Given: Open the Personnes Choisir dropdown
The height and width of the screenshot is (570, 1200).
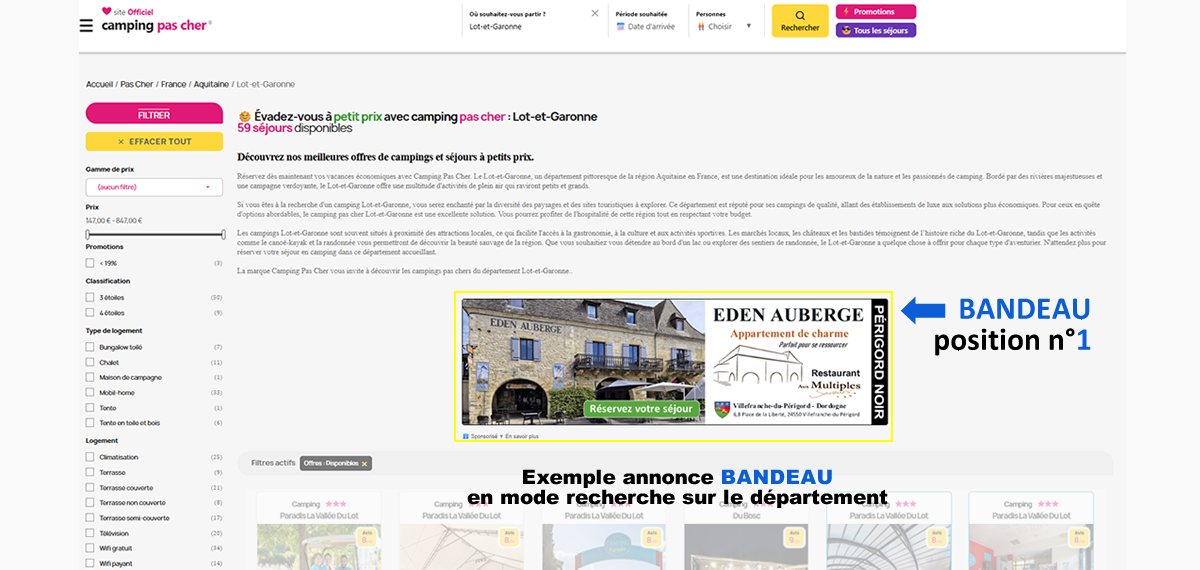Looking at the screenshot, I should [724, 27].
